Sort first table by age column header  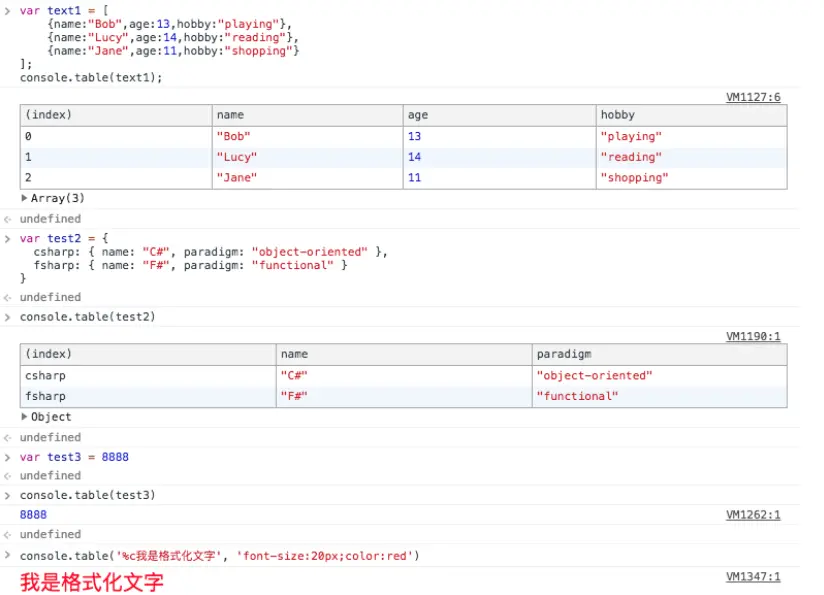tap(499, 115)
